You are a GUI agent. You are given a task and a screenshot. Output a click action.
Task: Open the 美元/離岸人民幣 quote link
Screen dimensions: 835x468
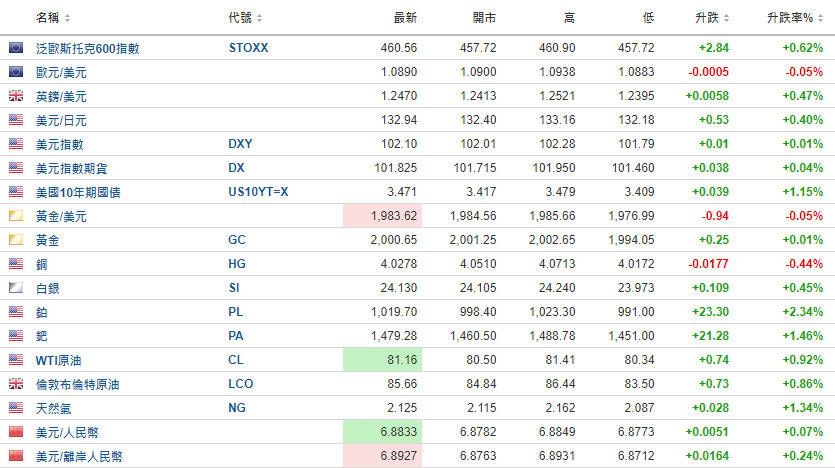pos(79,456)
